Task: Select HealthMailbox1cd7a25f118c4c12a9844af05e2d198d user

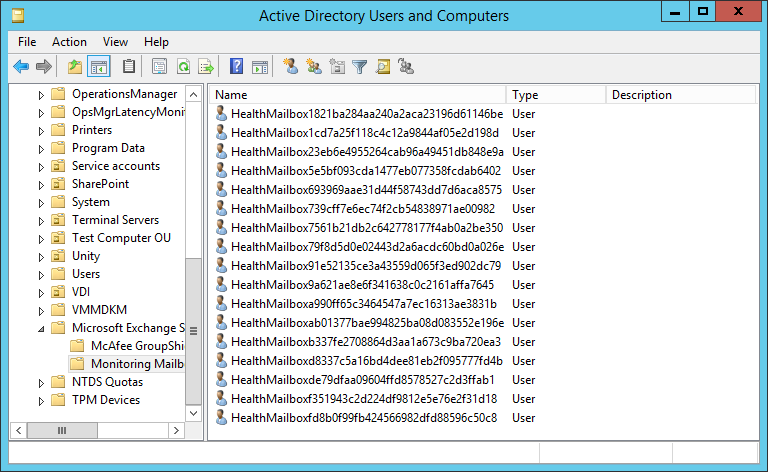Action: (365, 133)
